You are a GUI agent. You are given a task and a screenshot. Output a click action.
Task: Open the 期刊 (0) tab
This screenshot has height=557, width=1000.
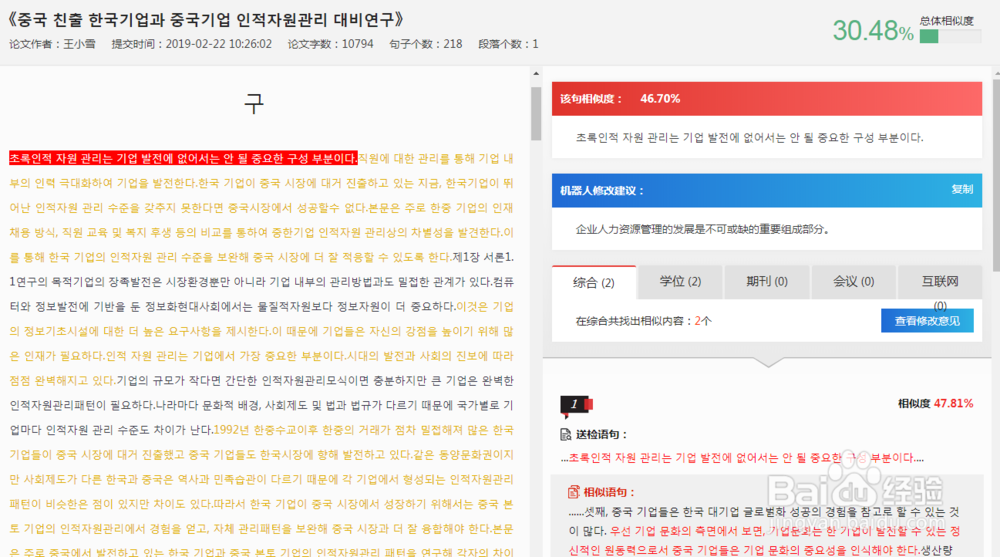click(x=767, y=281)
